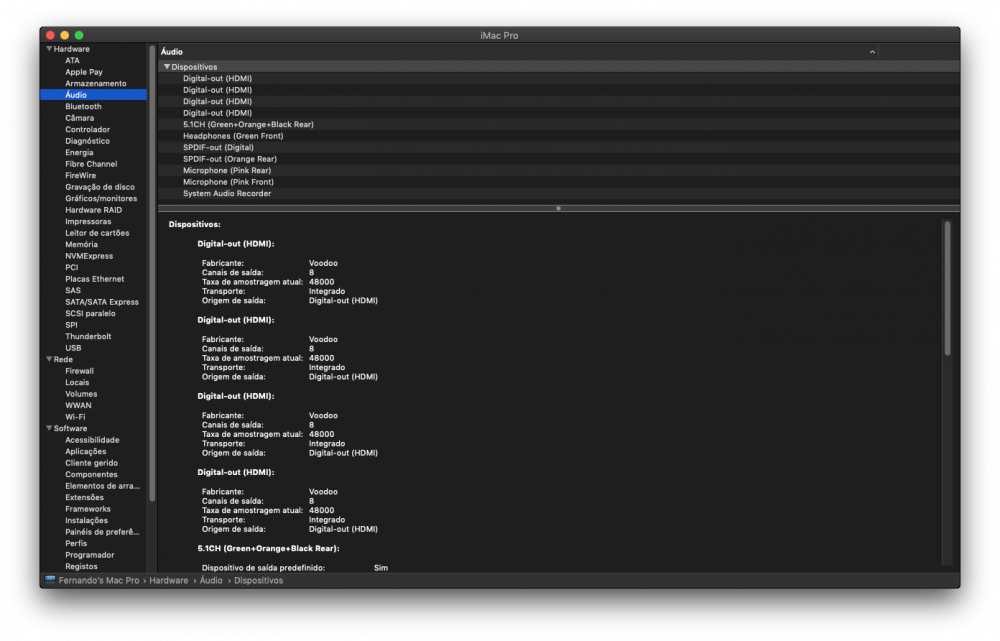Viewport: 1000px width, 641px height.
Task: Open Registos software entry
Action: [81, 566]
